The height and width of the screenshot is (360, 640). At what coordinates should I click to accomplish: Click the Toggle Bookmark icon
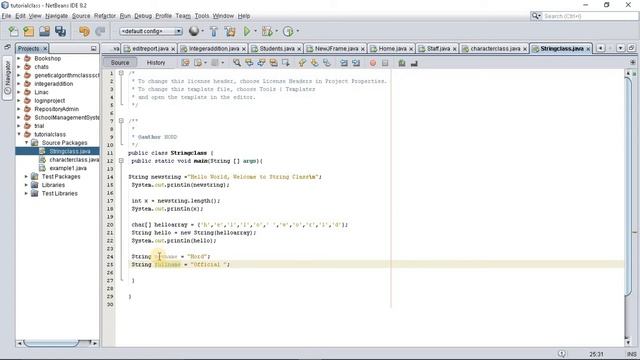click(327, 63)
